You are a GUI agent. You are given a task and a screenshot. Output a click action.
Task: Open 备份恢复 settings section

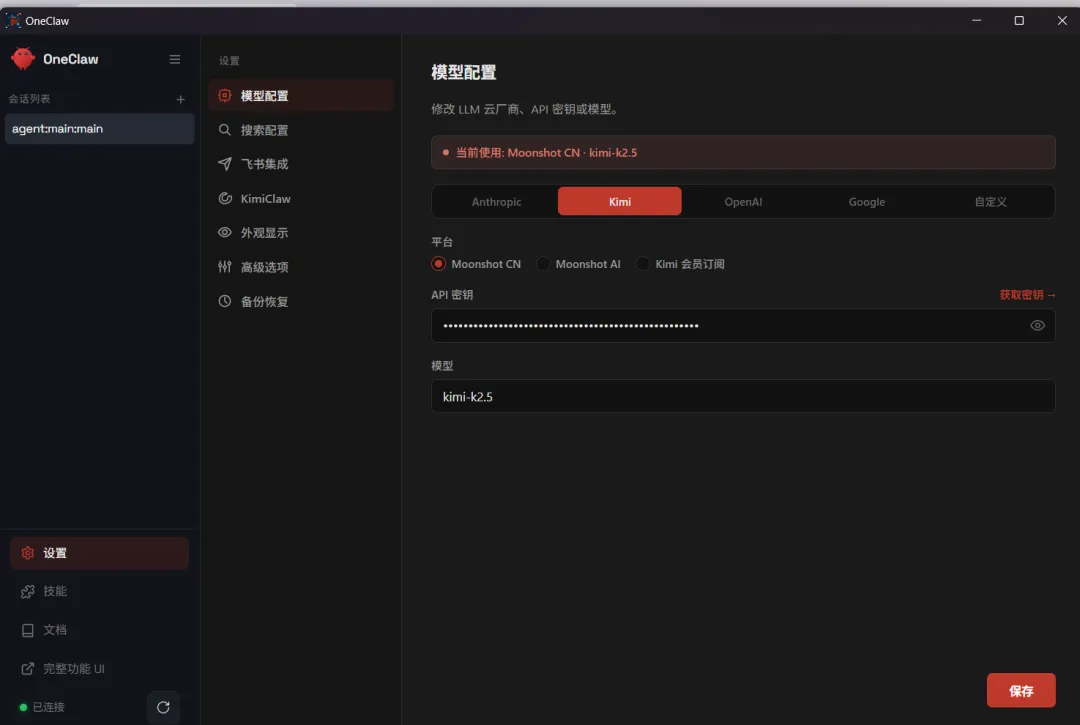pos(301,302)
